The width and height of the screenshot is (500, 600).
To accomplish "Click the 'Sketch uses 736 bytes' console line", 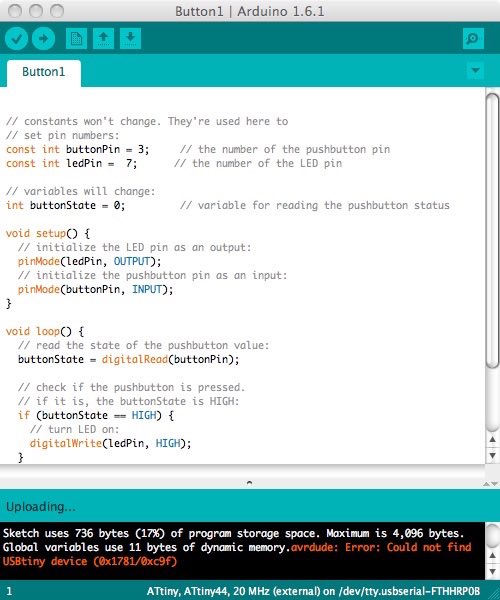I will point(233,533).
